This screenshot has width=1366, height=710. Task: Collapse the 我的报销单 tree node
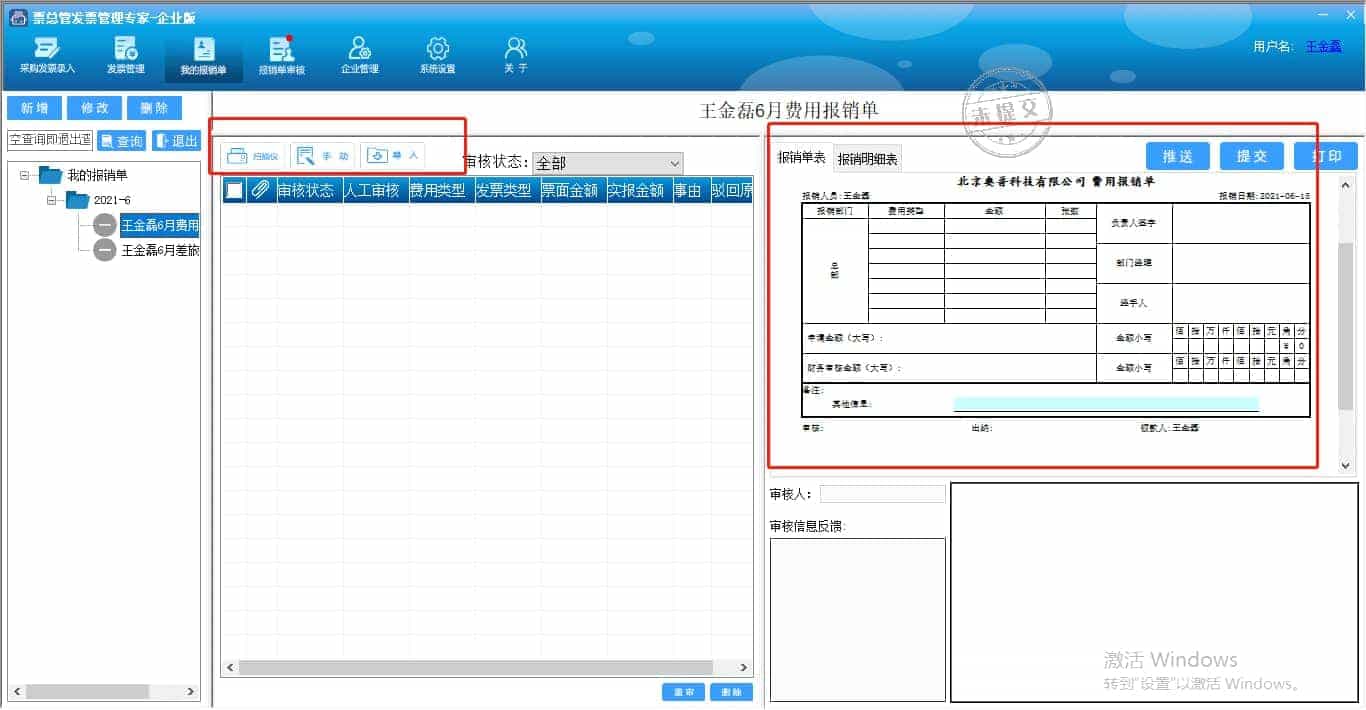point(25,175)
